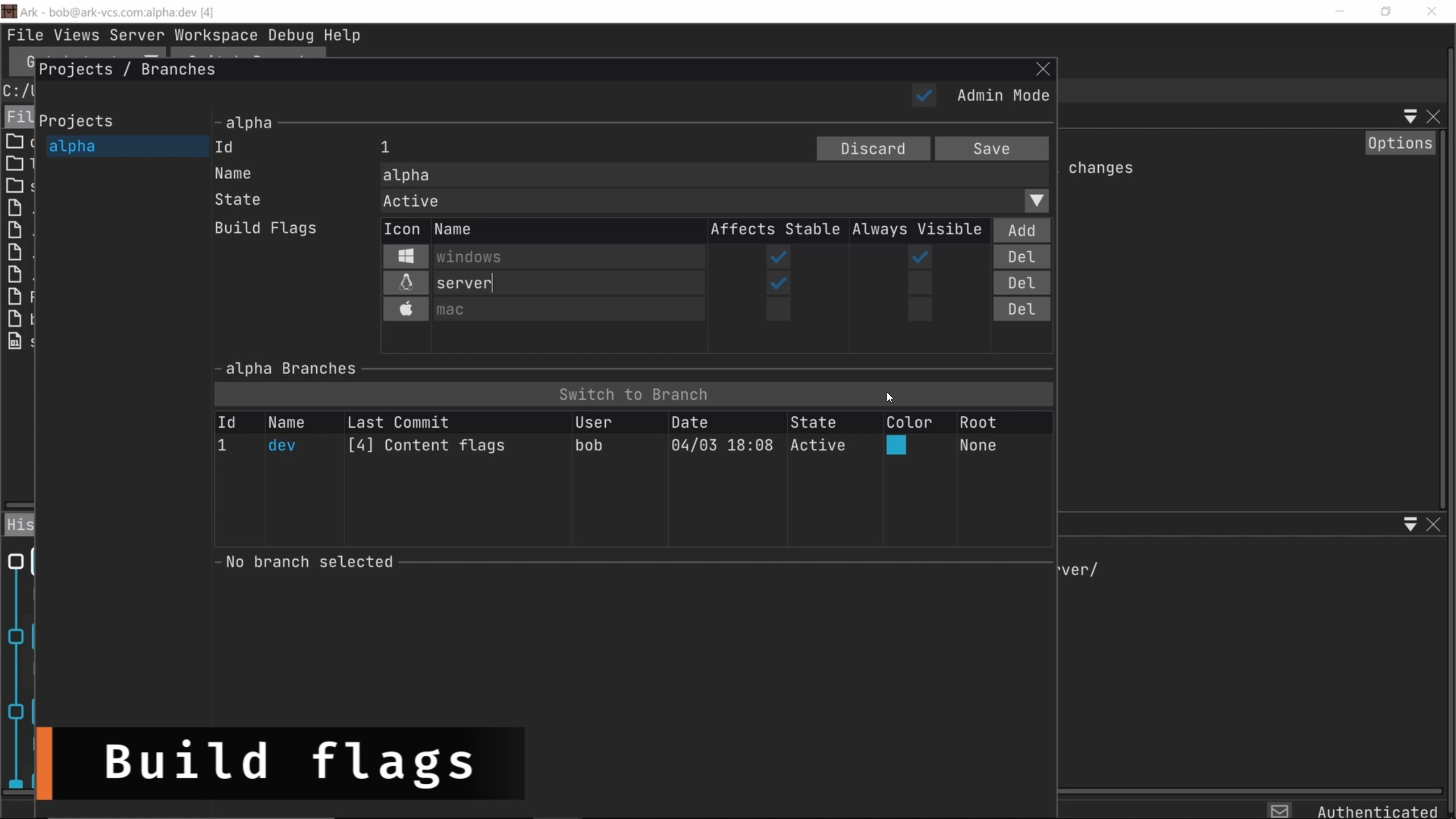Open the State dropdown arrow
The image size is (1456, 819).
tap(1036, 201)
